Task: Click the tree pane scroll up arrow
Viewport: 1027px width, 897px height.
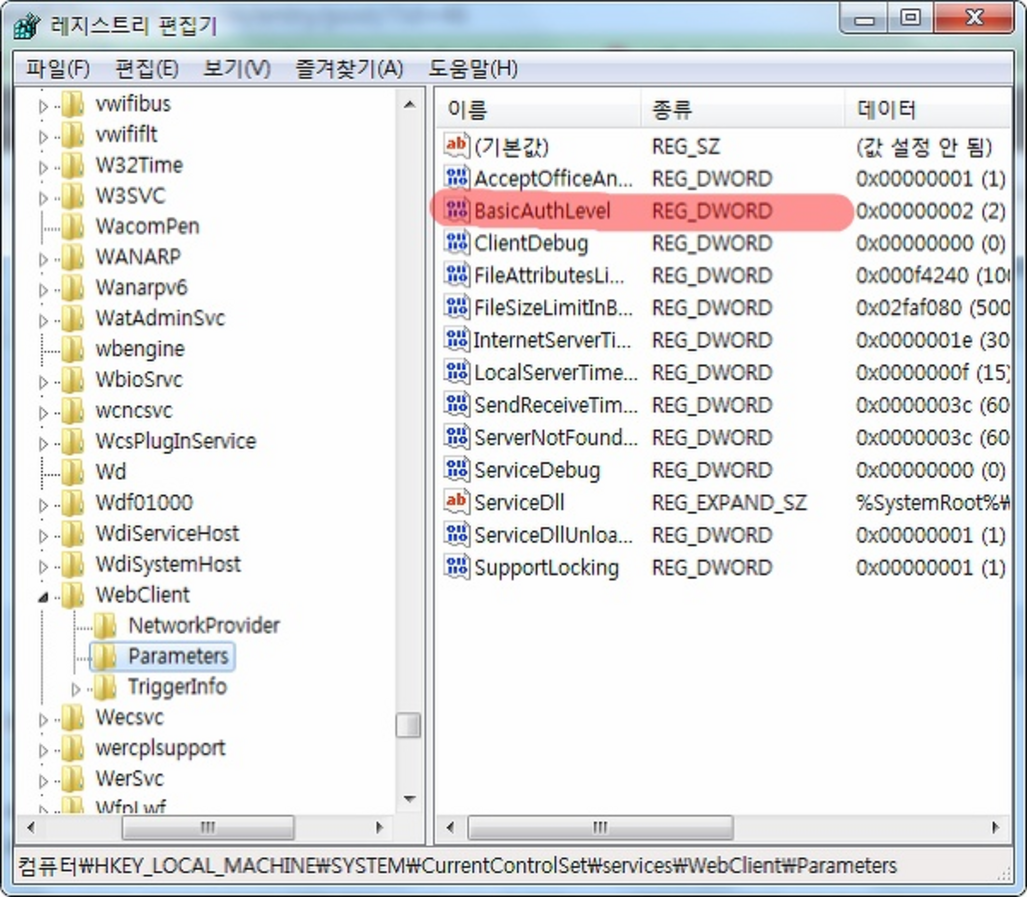Action: (408, 104)
